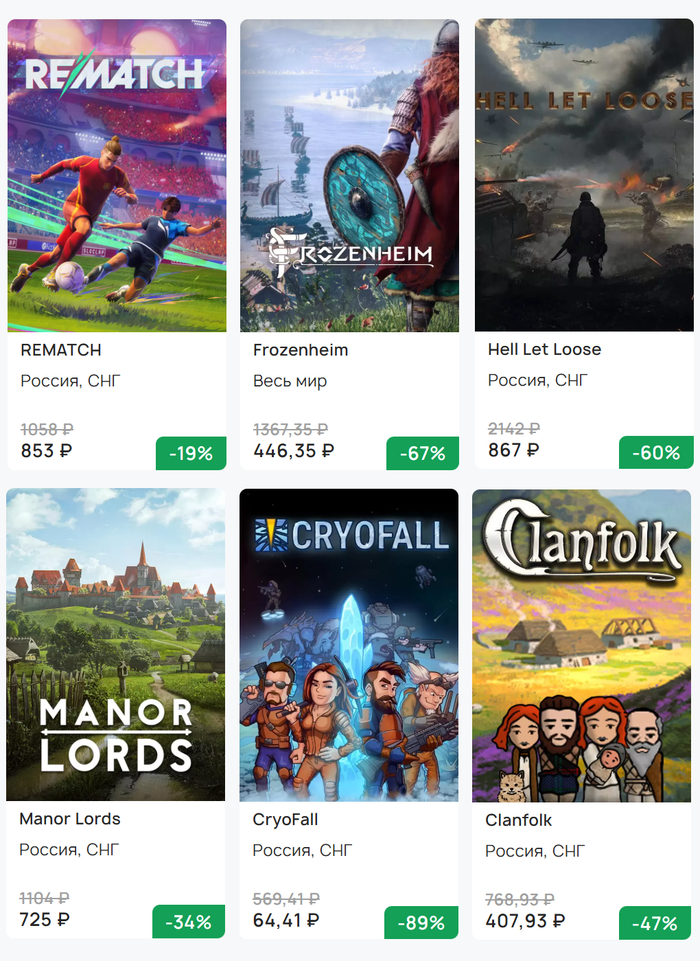Click the -67% discount badge
Viewport: 700px width, 961px height.
423,453
